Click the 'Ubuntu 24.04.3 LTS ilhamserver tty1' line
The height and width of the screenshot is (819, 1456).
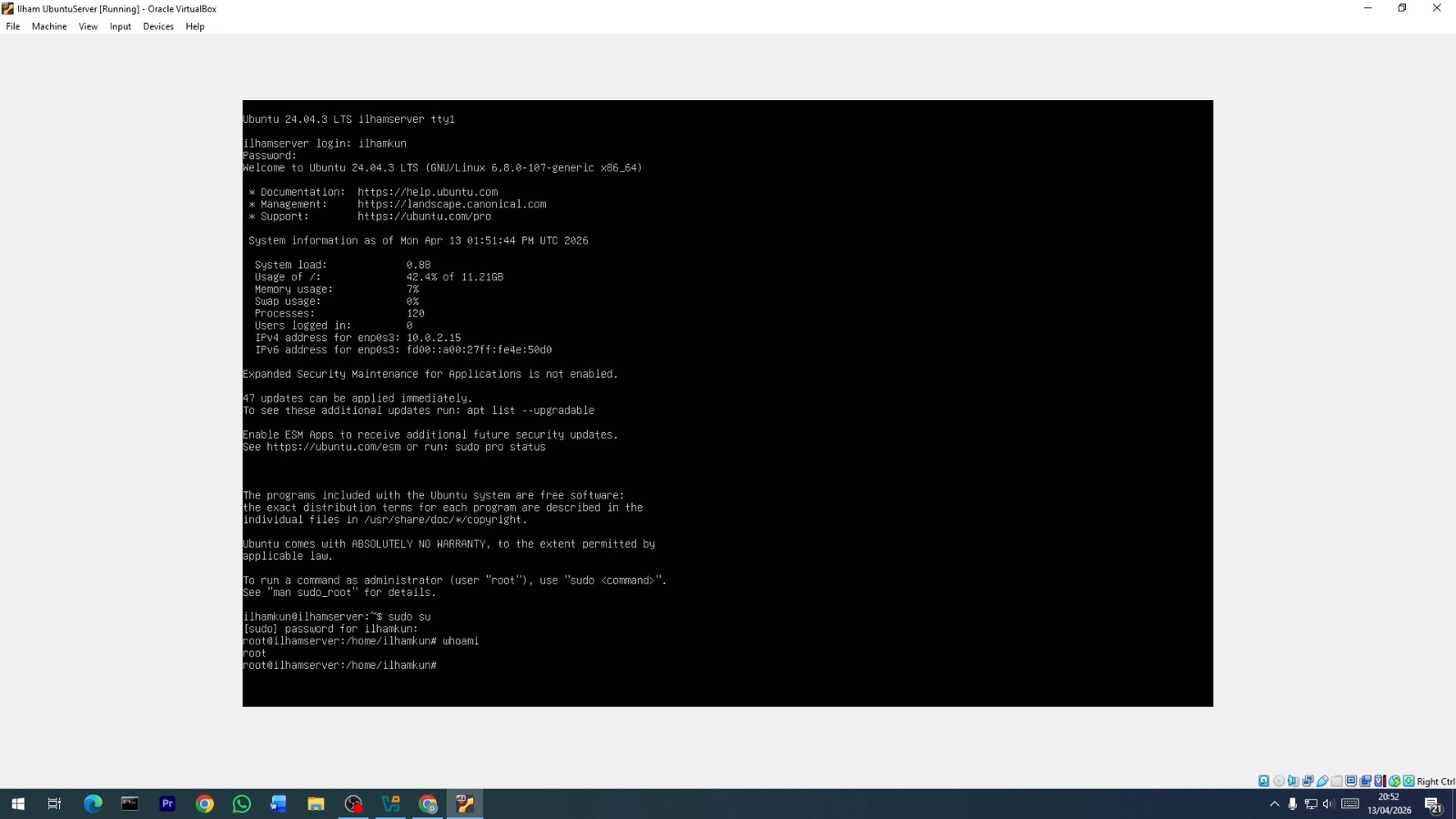pyautogui.click(x=349, y=119)
